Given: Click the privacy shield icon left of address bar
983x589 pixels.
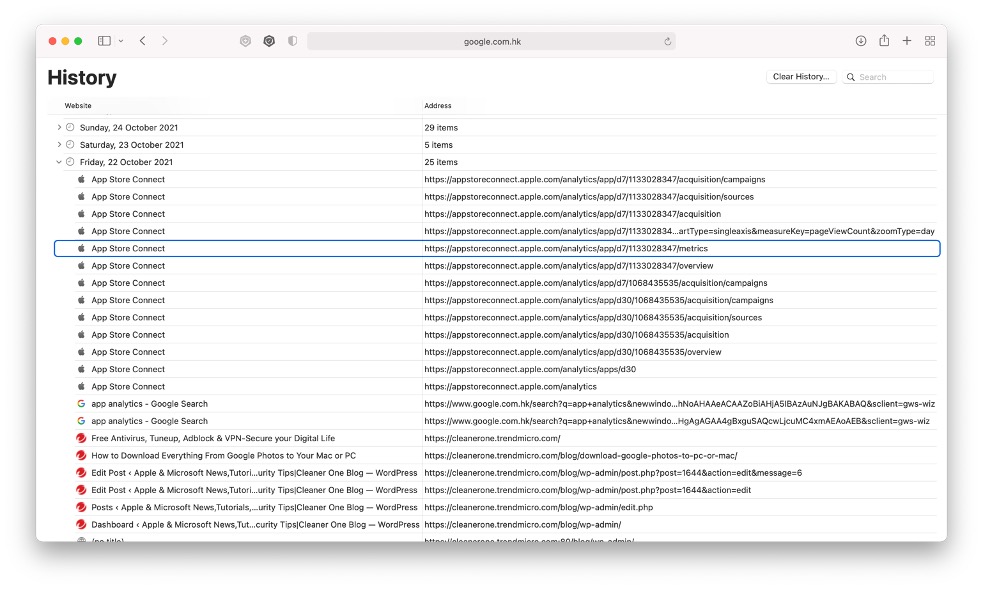Looking at the screenshot, I should (x=292, y=41).
